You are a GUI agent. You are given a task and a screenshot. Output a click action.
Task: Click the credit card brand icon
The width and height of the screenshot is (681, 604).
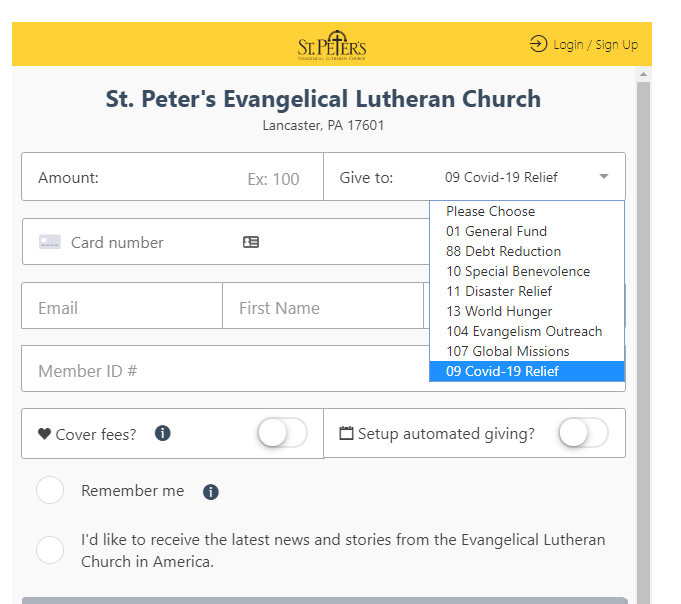(50, 242)
